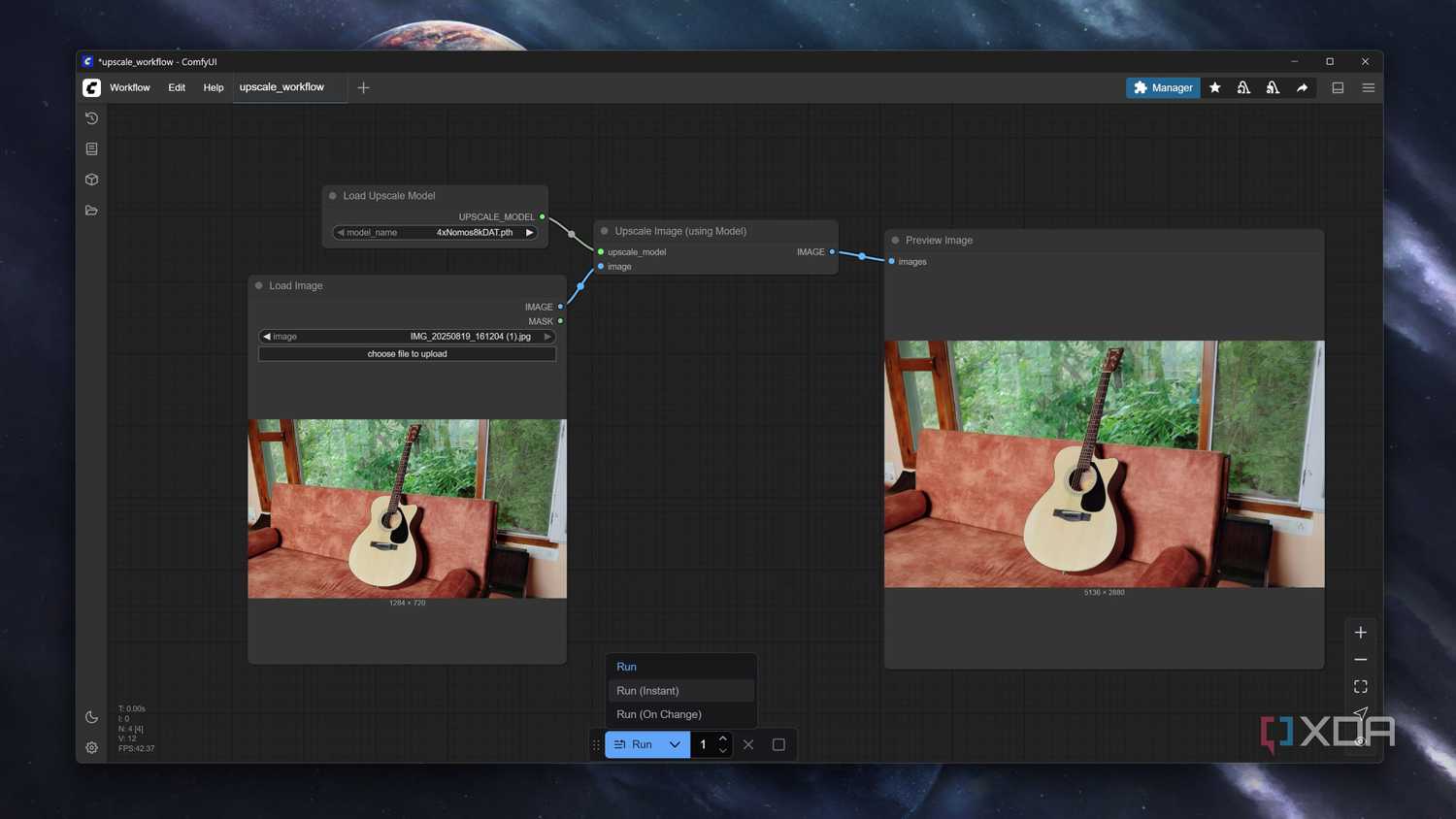The width and height of the screenshot is (1456, 819).
Task: Toggle the dark/light theme moon icon
Action: [91, 717]
